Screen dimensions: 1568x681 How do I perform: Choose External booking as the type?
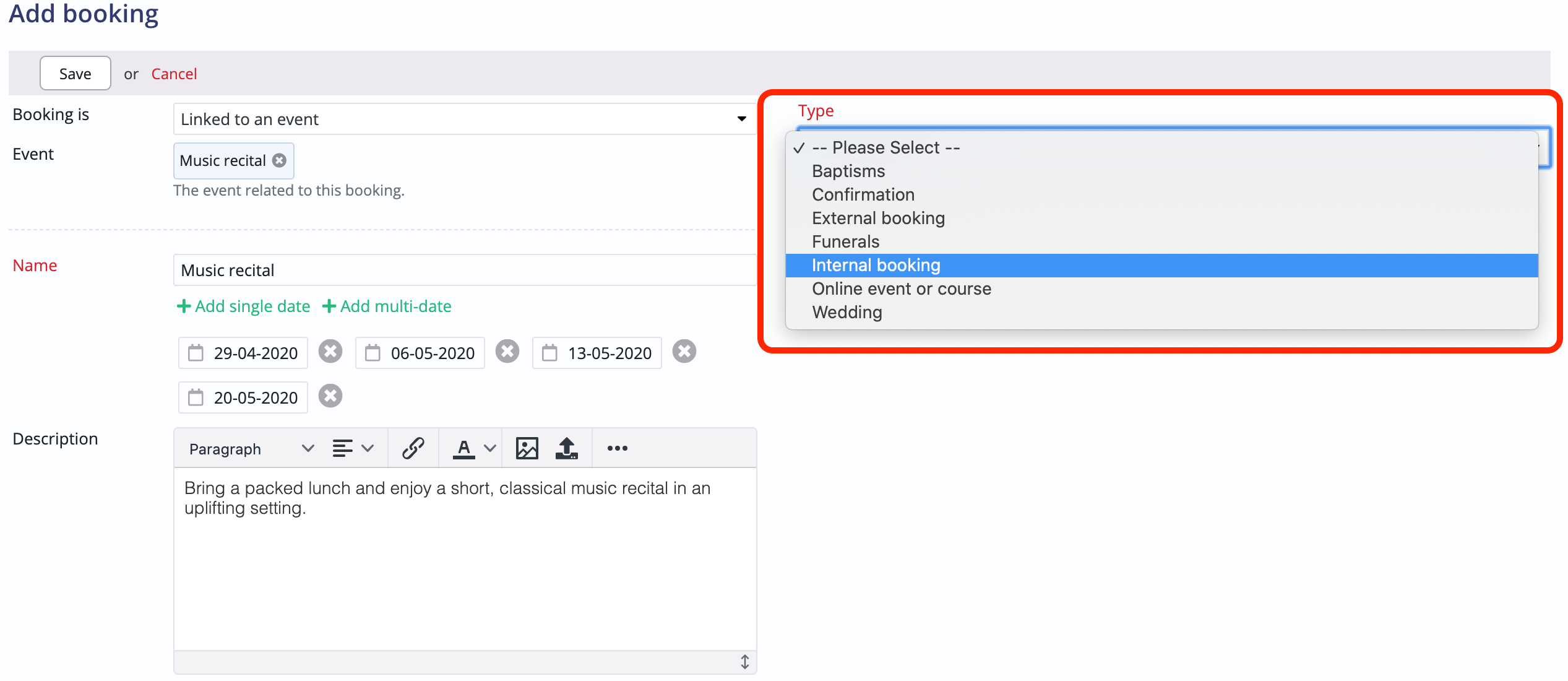pos(877,218)
